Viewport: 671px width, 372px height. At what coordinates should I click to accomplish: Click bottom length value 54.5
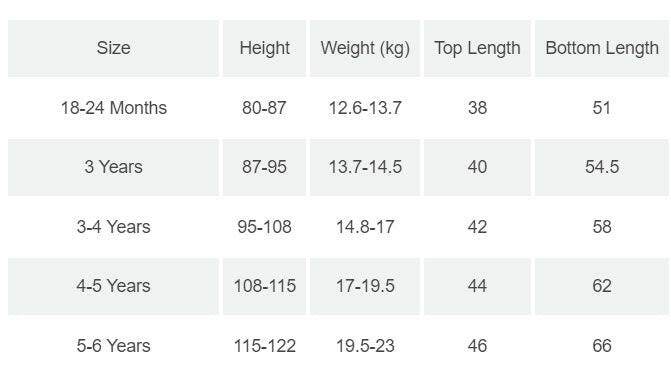coord(602,167)
